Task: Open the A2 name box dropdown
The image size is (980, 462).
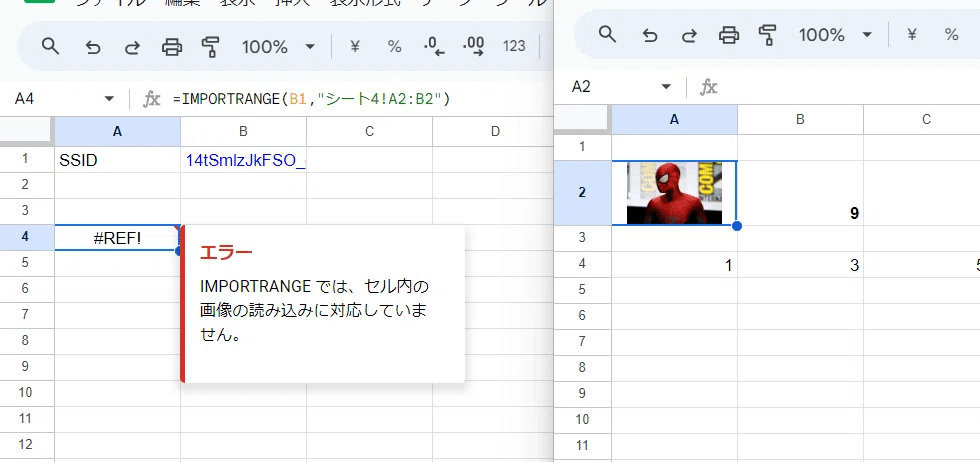Action: (x=666, y=86)
